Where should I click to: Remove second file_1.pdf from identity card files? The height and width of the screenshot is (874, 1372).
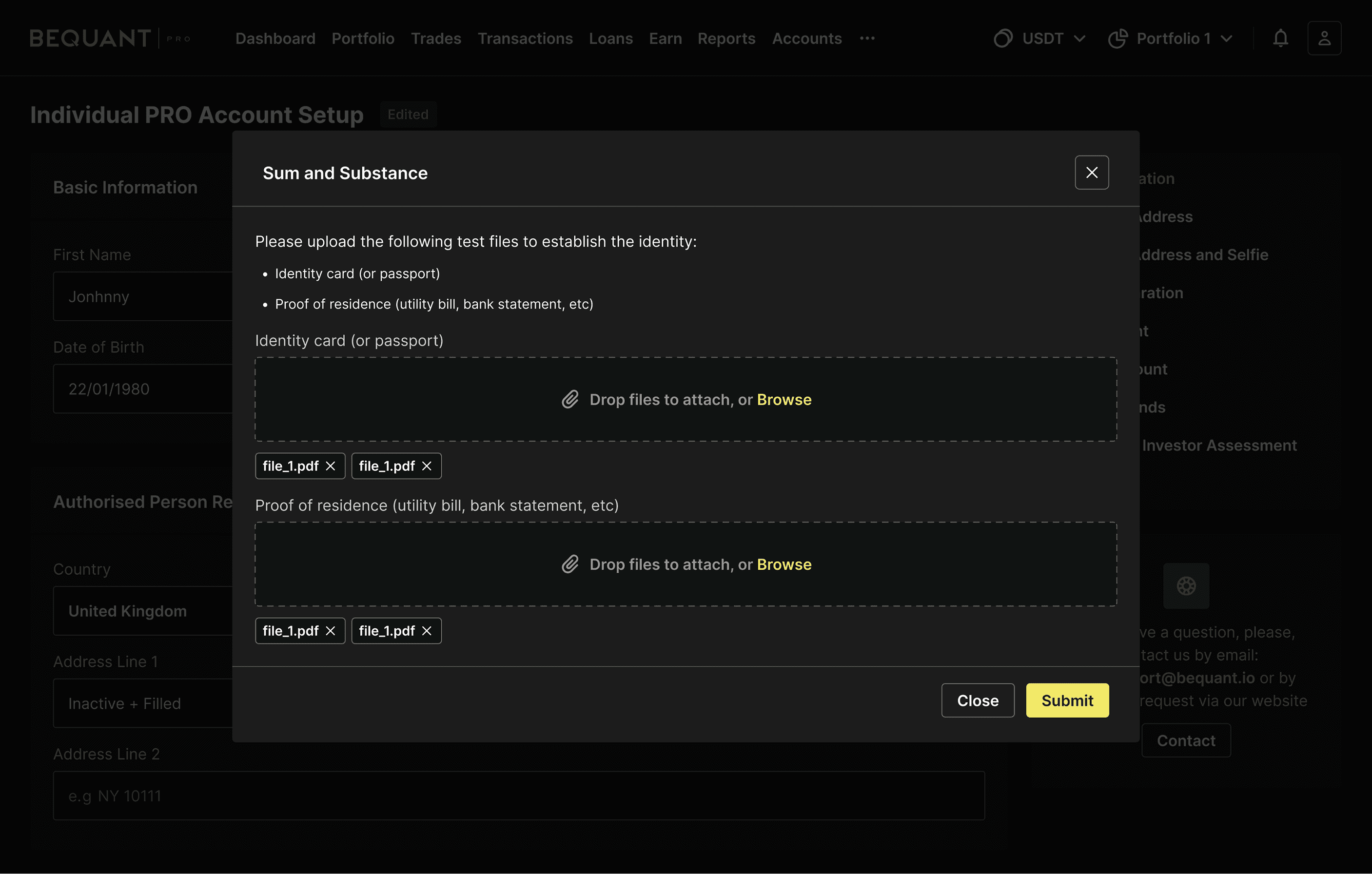point(427,466)
